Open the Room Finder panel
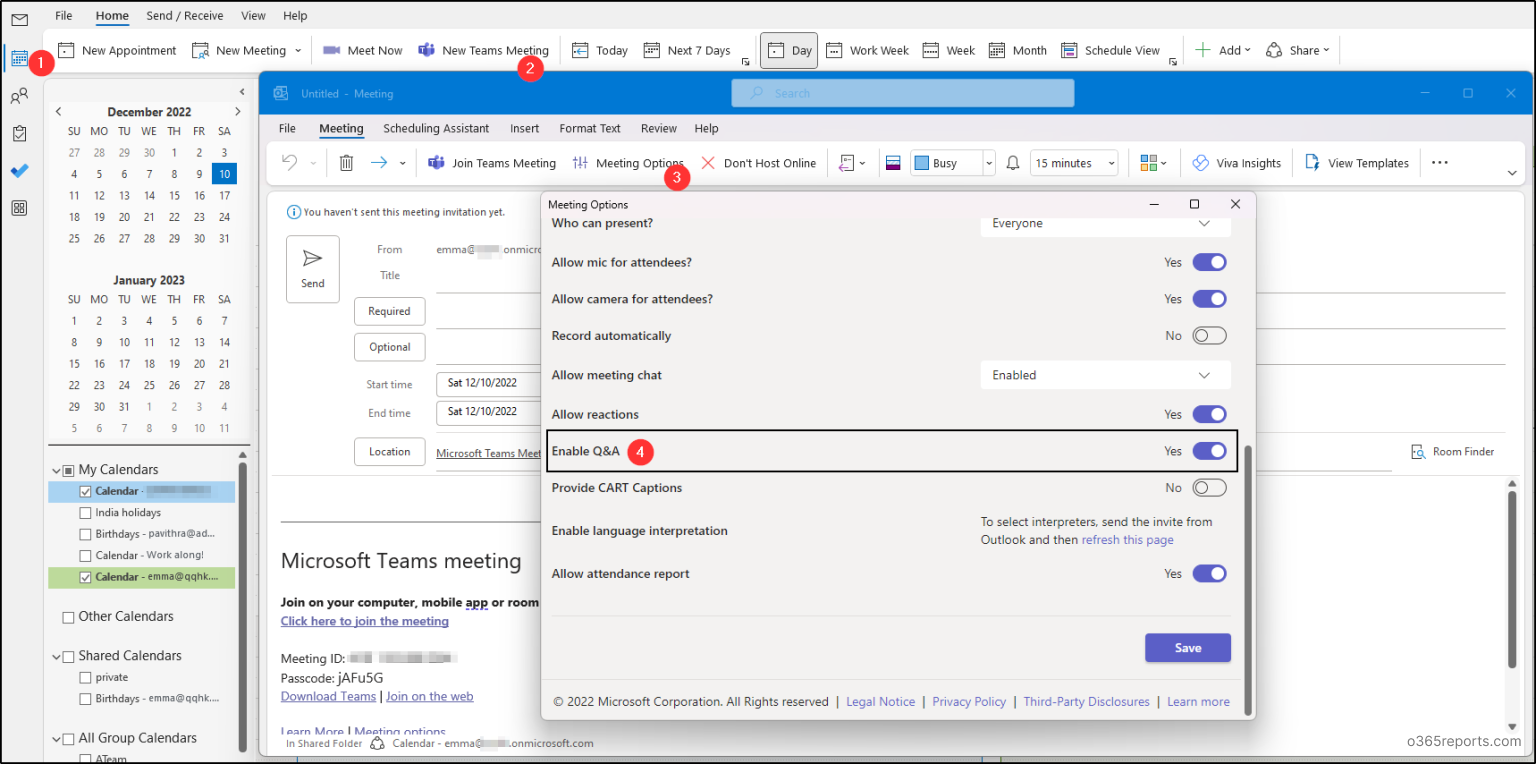Image resolution: width=1536 pixels, height=764 pixels. tap(1452, 451)
